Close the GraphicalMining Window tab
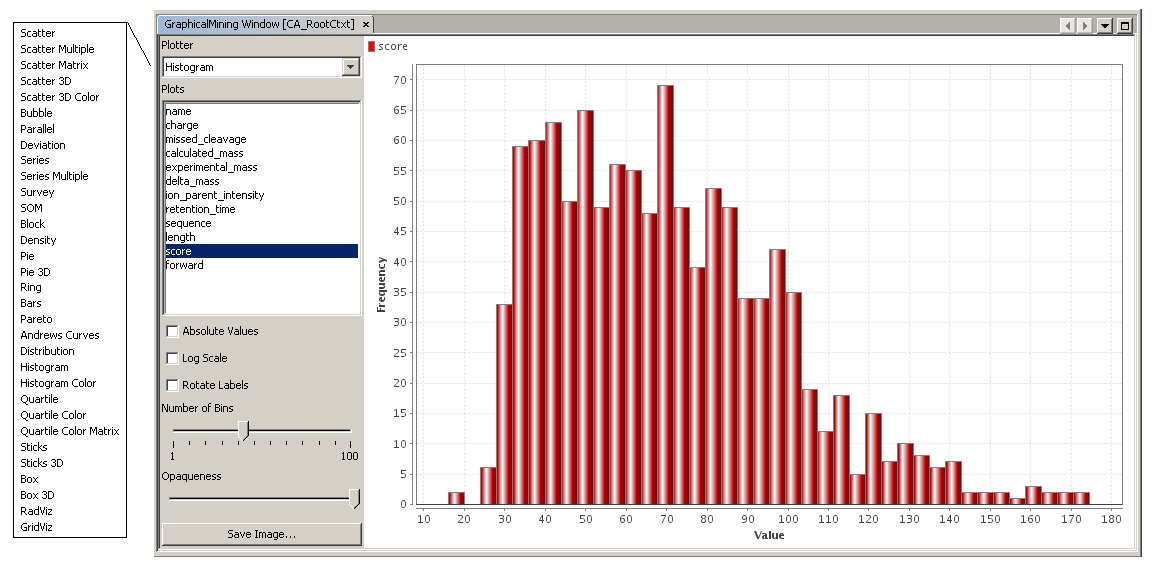 click(x=366, y=24)
